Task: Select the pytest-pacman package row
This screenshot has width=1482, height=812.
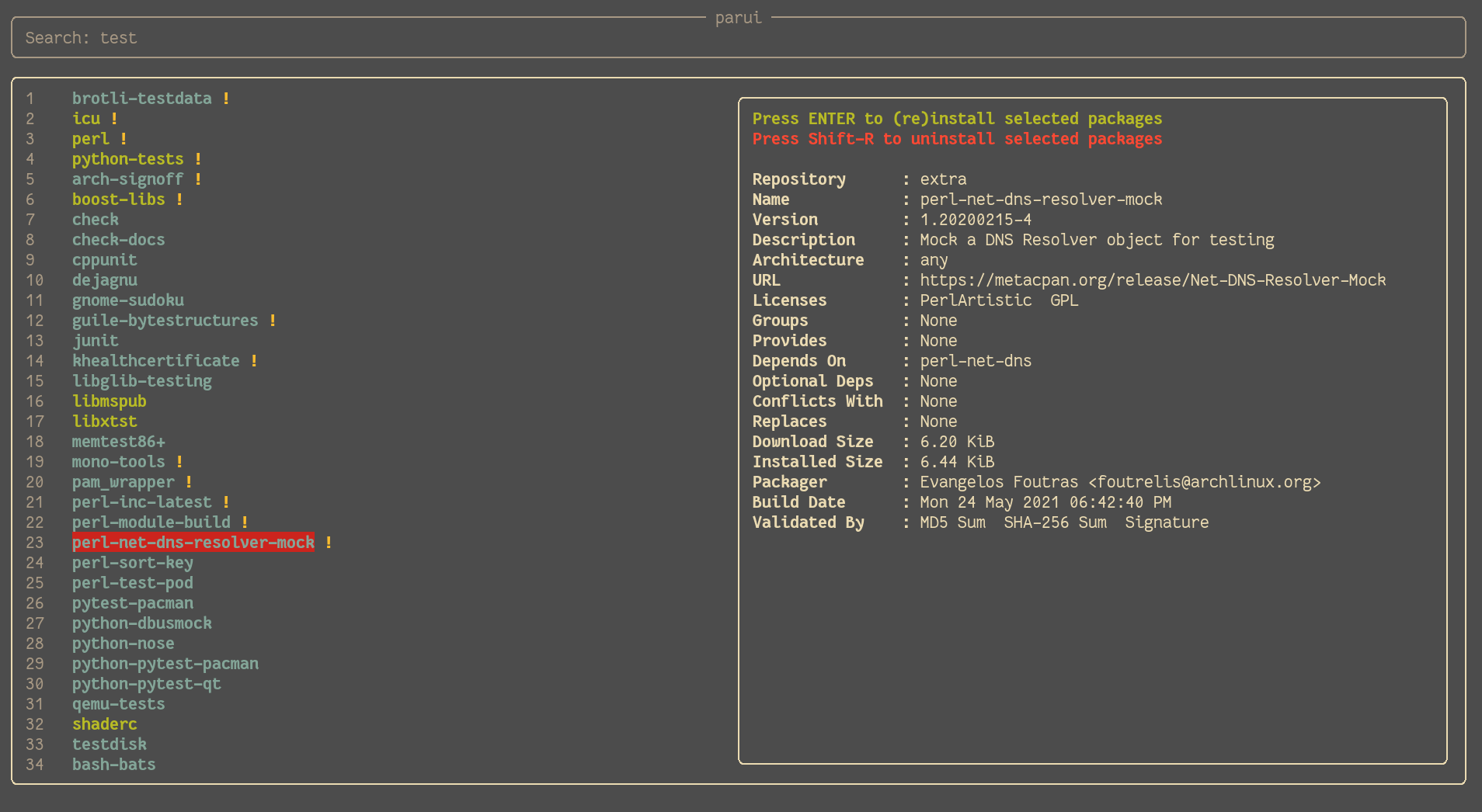Action: point(133,603)
